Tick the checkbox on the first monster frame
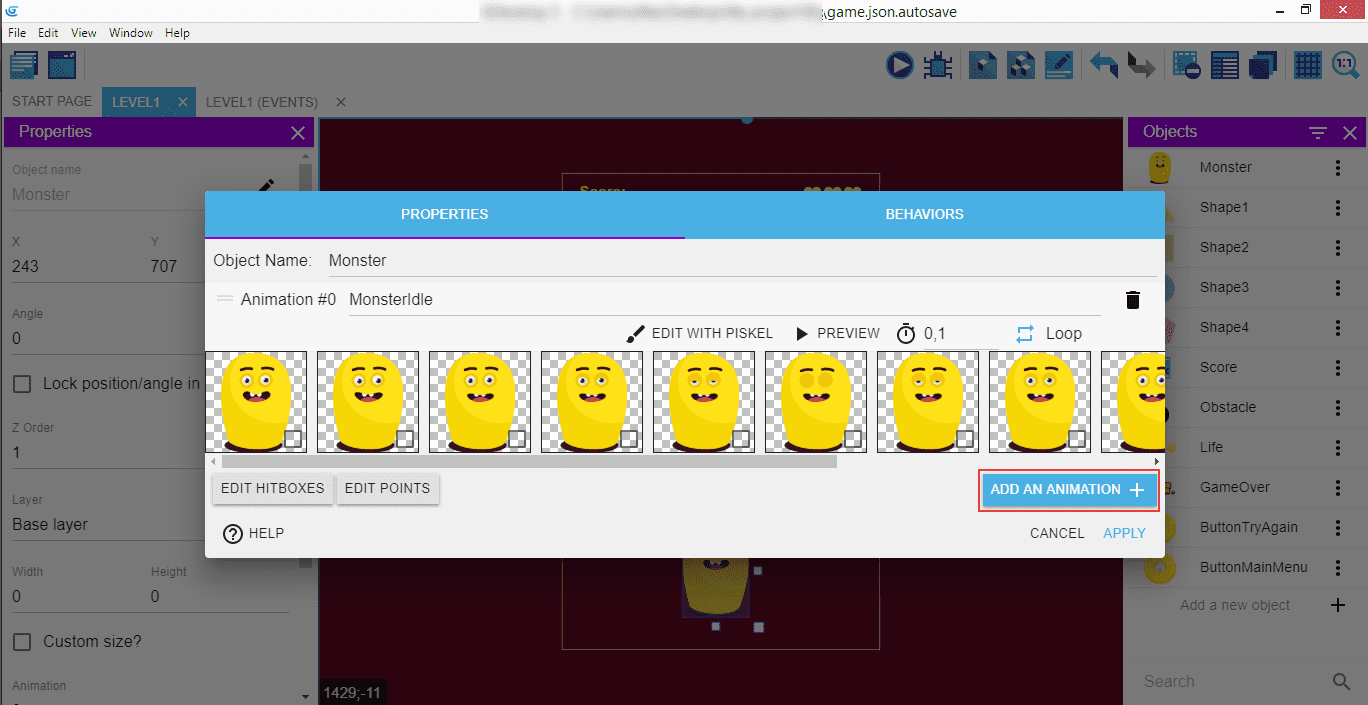Image resolution: width=1368 pixels, height=705 pixels. coord(293,438)
